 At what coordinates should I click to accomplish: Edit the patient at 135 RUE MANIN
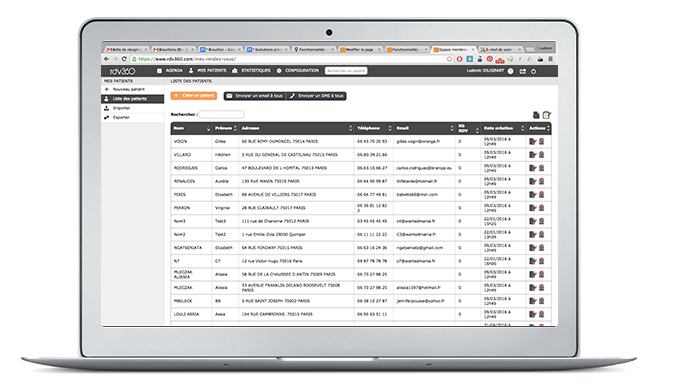pos(533,182)
